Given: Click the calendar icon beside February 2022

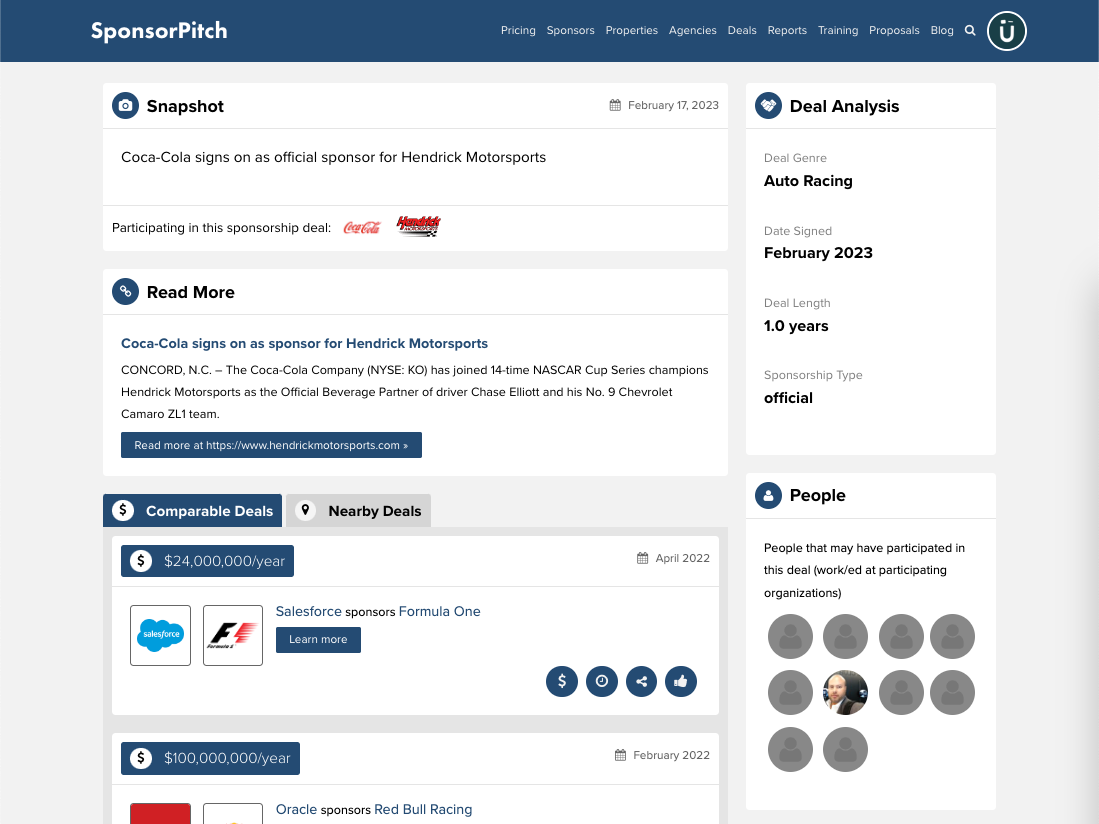Looking at the screenshot, I should pyautogui.click(x=620, y=755).
